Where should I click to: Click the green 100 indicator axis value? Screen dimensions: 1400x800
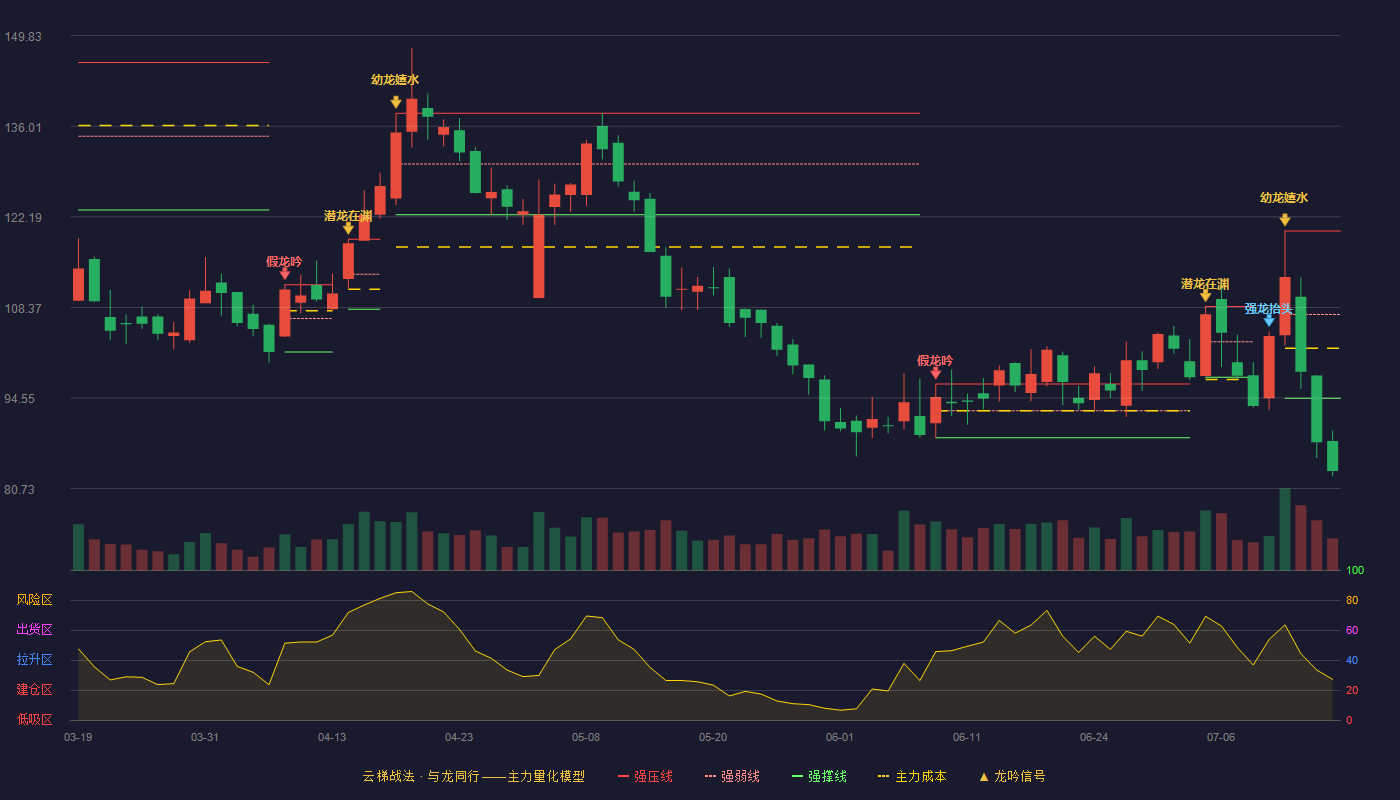(x=1355, y=571)
